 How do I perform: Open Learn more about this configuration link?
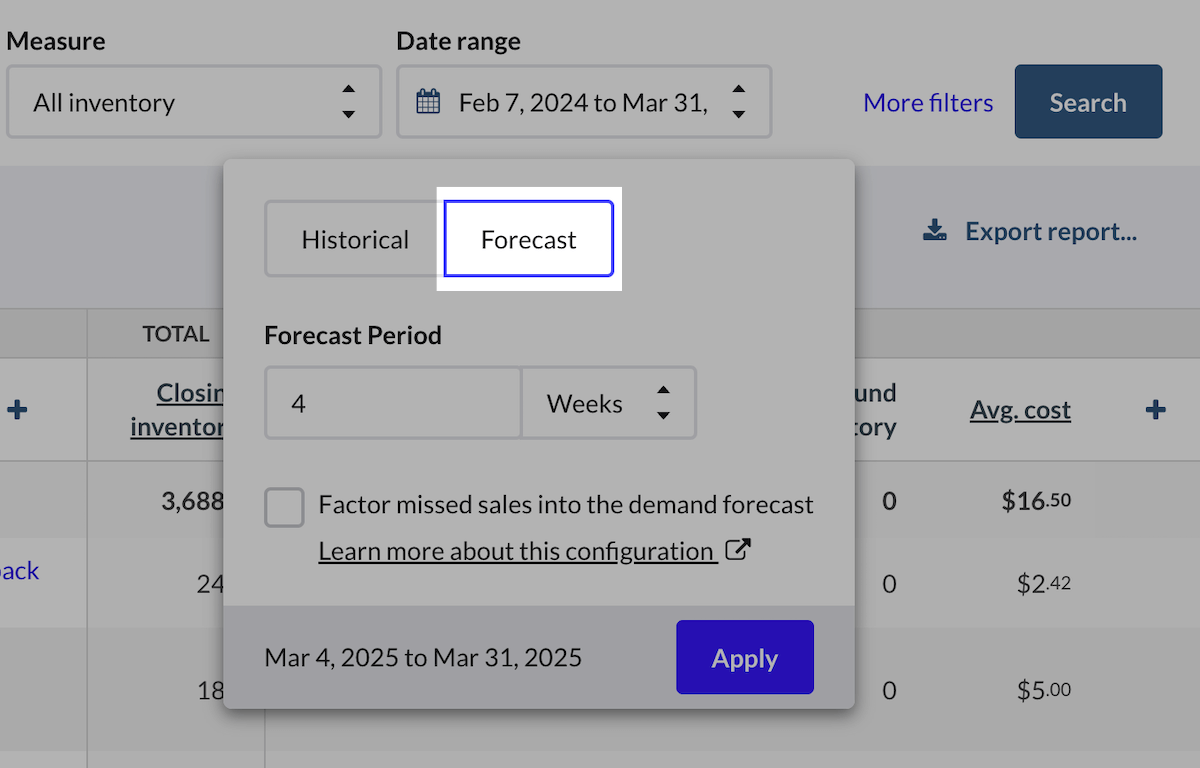(516, 552)
